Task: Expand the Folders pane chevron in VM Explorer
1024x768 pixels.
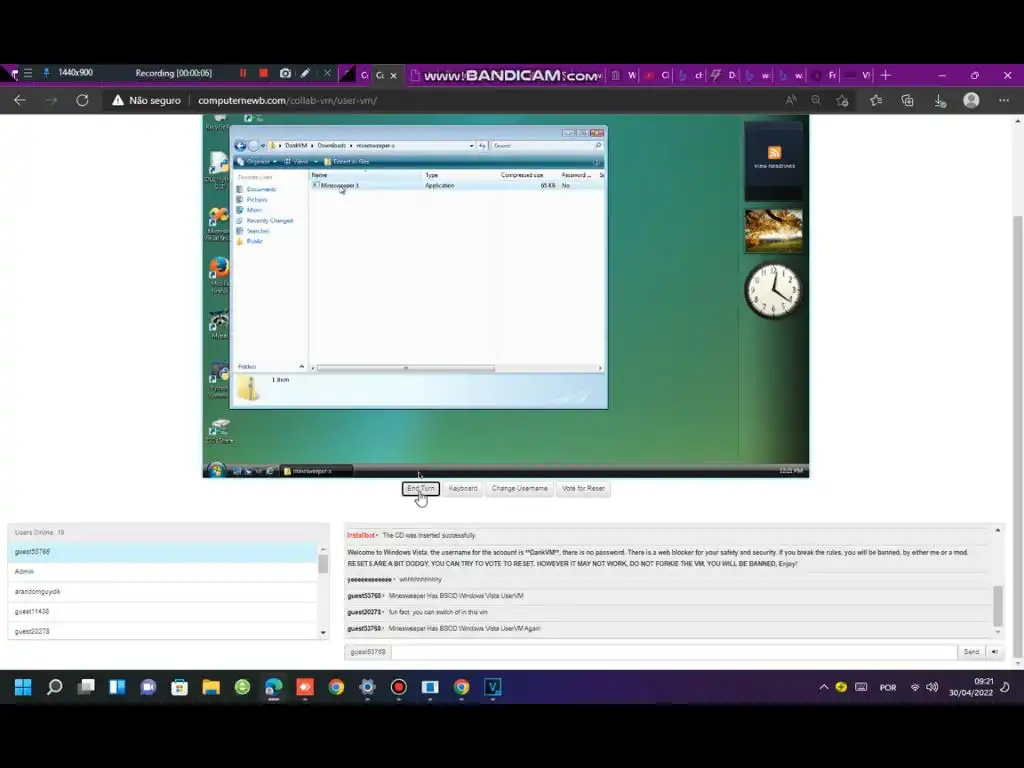Action: [x=301, y=366]
